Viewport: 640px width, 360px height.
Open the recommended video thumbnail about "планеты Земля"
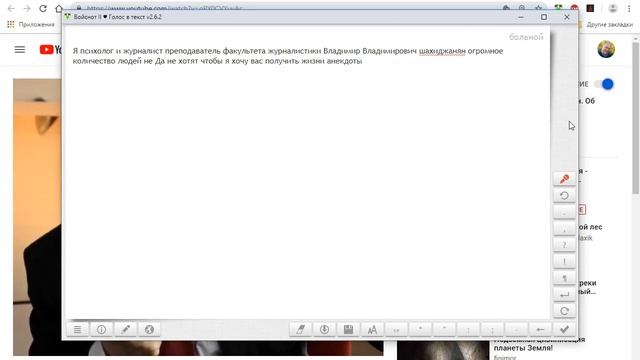tap(443, 350)
